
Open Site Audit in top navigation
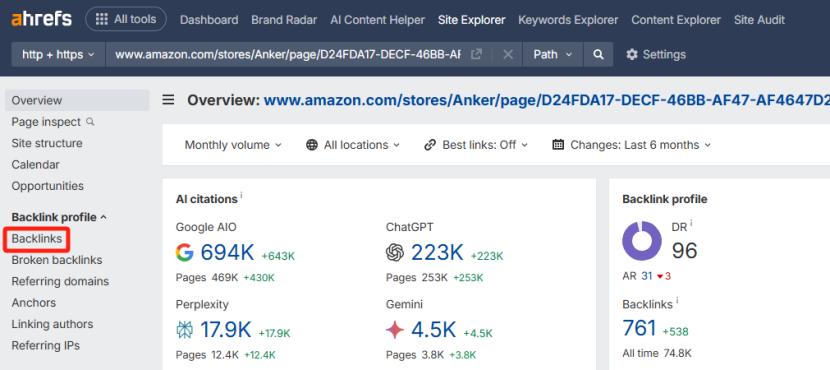click(x=759, y=20)
